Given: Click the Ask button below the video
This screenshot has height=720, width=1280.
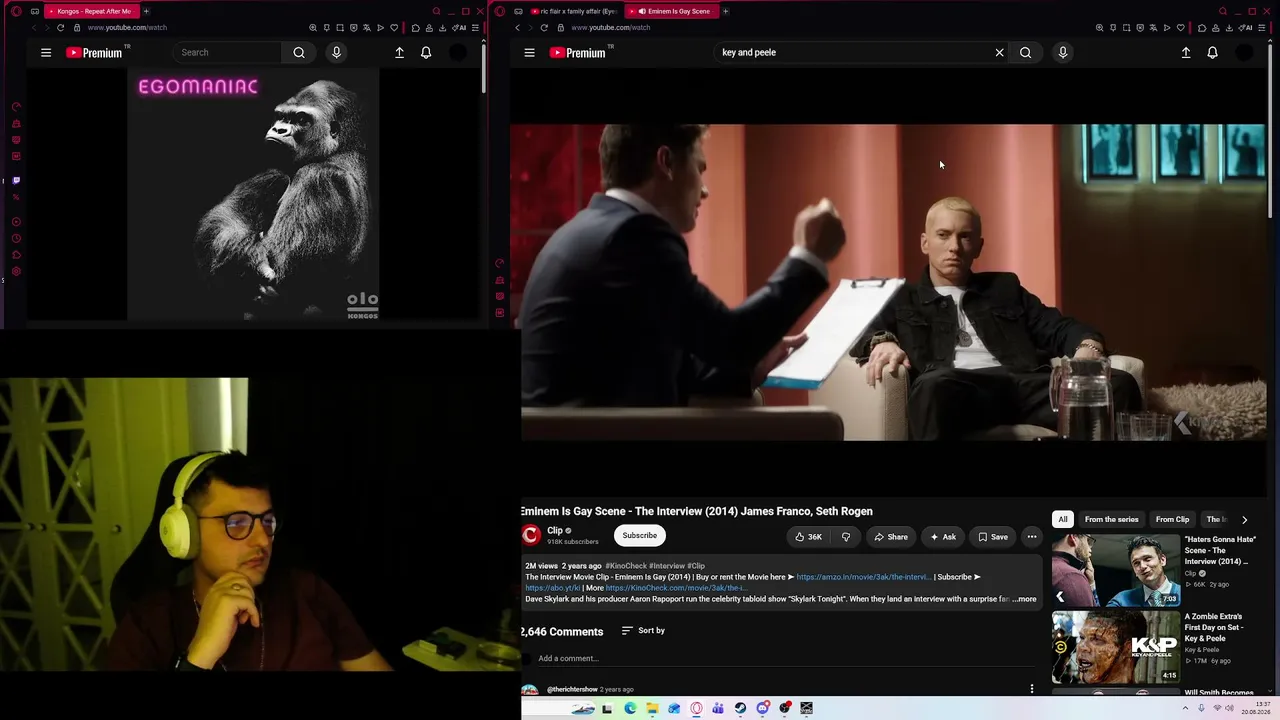Looking at the screenshot, I should 942,537.
